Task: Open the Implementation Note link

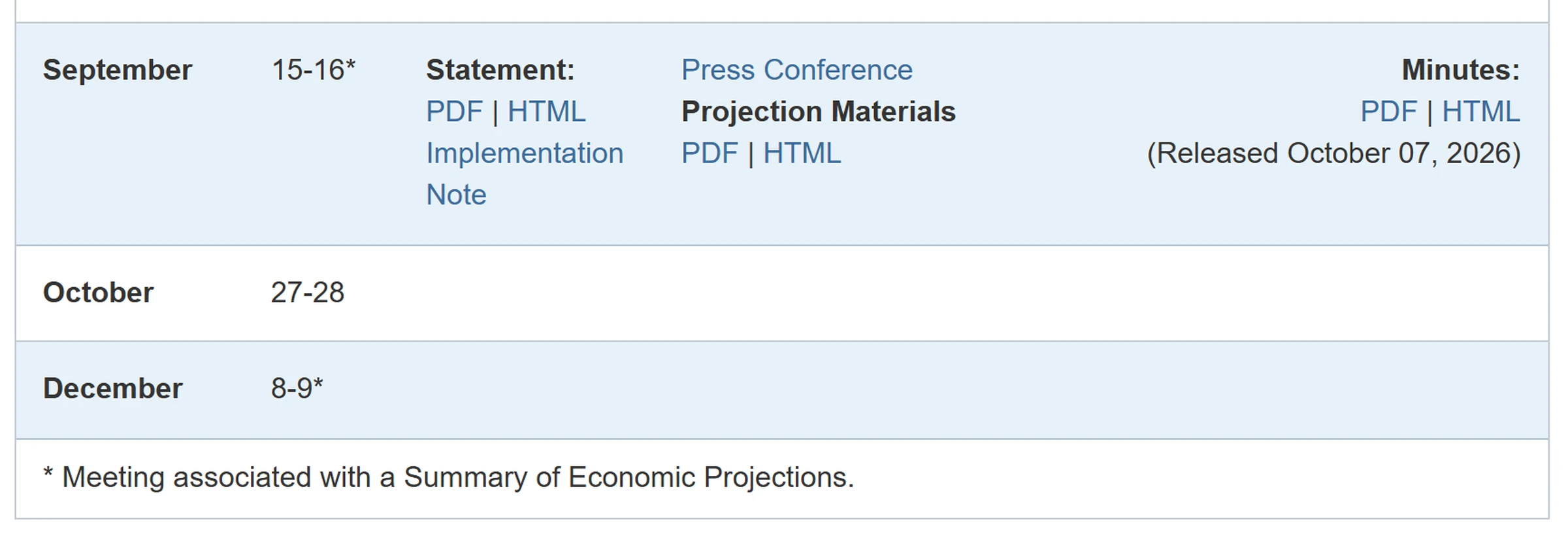Action: (525, 174)
